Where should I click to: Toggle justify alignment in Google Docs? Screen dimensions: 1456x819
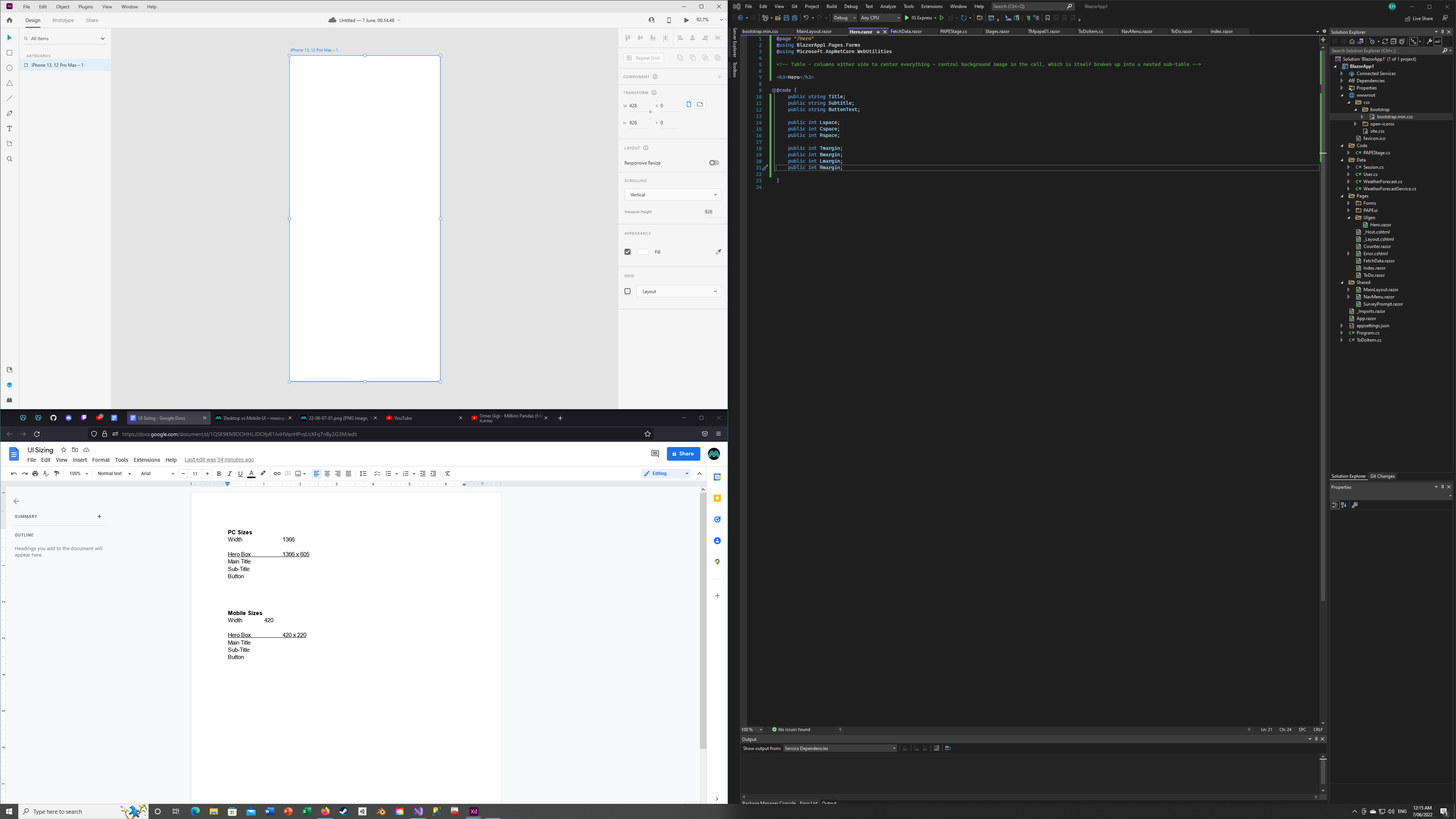click(x=349, y=474)
